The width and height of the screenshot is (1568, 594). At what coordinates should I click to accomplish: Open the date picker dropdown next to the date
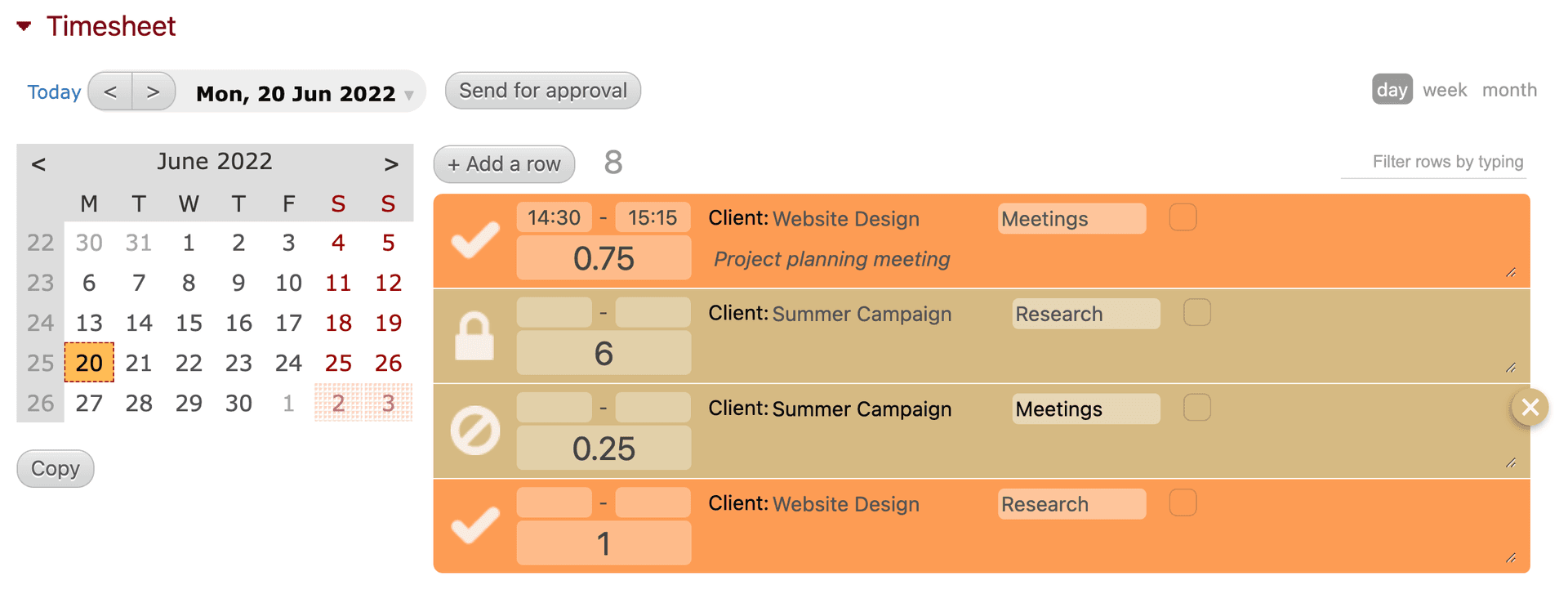click(408, 94)
